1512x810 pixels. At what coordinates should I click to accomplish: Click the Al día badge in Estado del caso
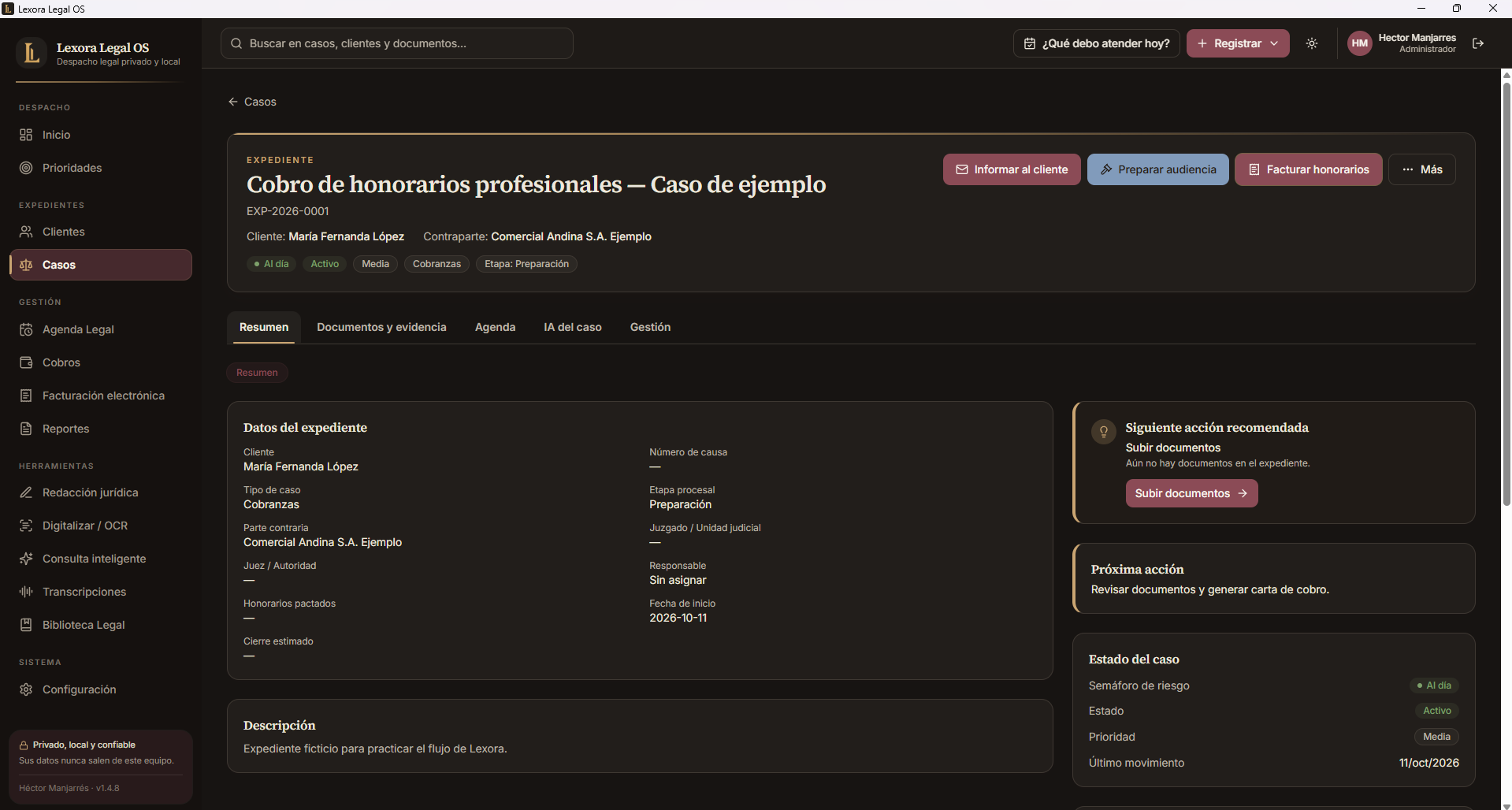1434,686
